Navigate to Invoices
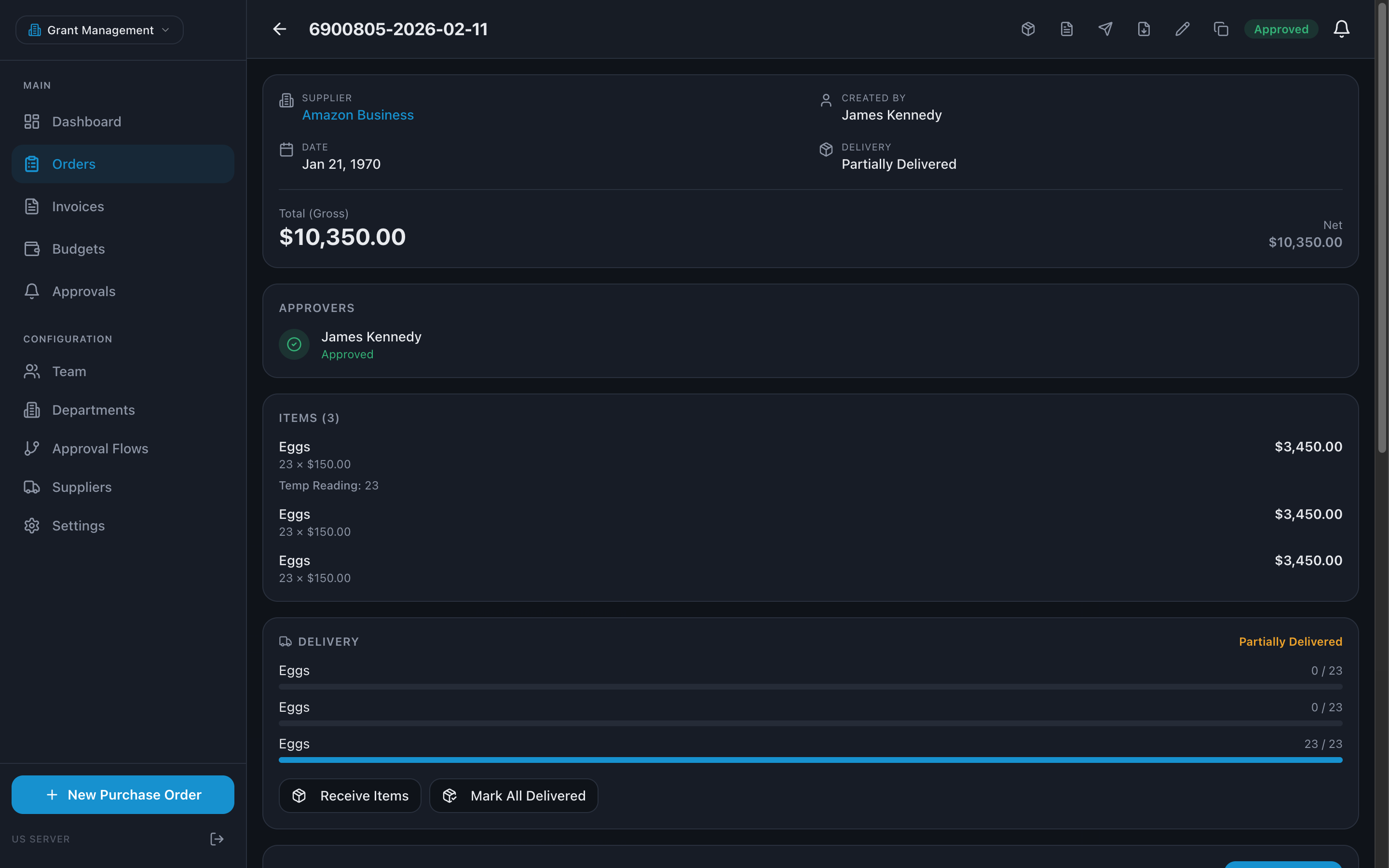 tap(123, 207)
